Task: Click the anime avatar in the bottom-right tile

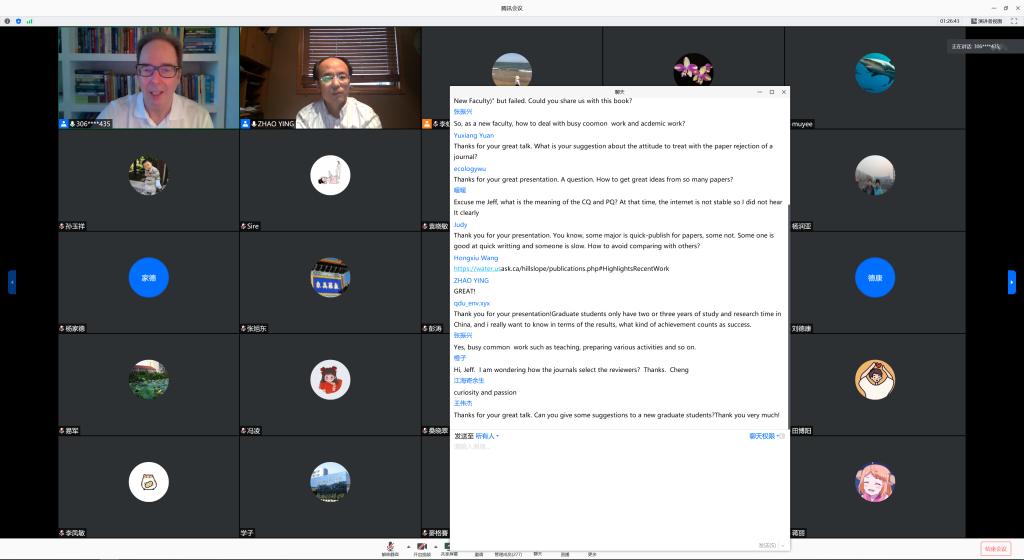Action: click(875, 482)
